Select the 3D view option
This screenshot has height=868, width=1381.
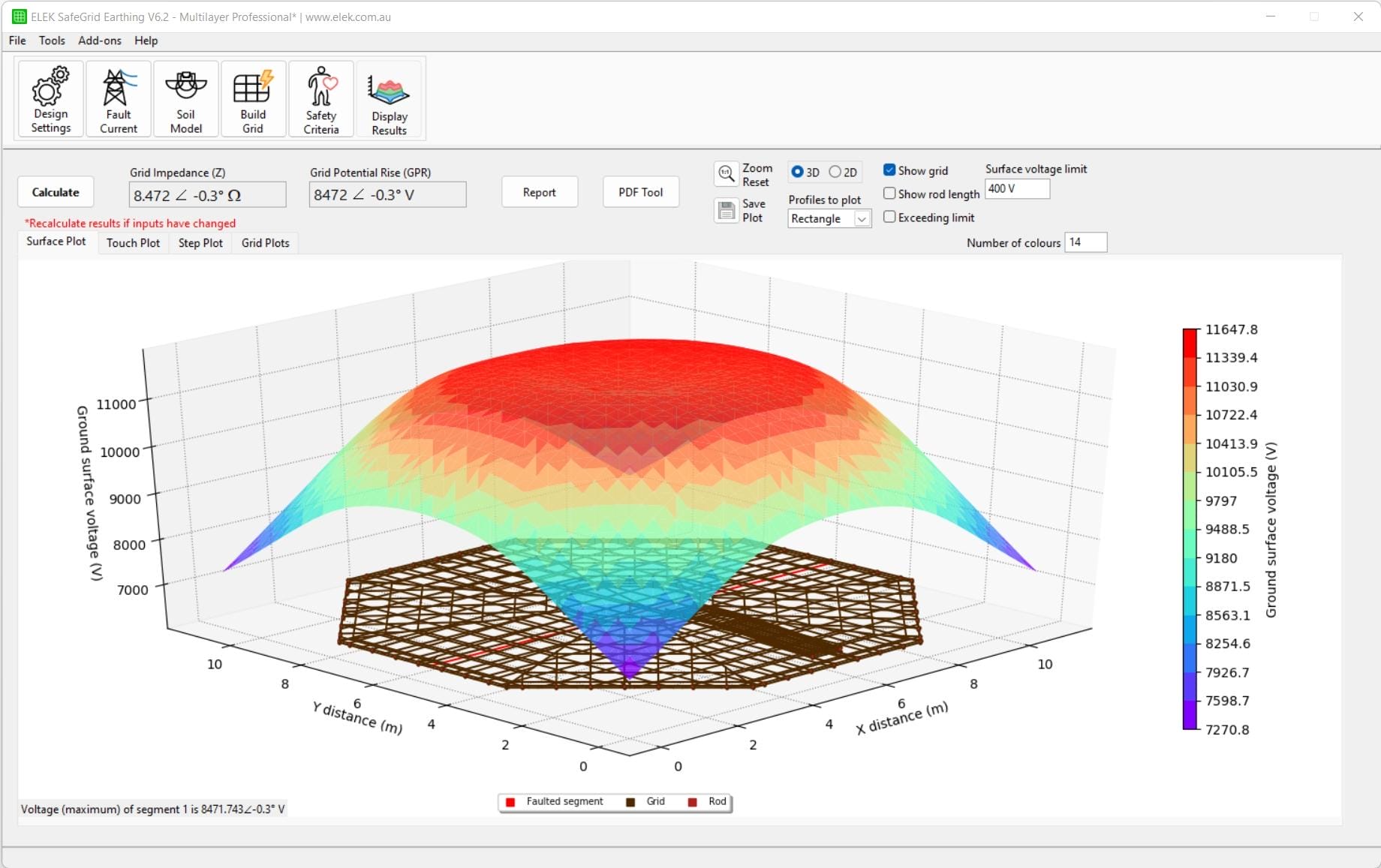(x=796, y=172)
